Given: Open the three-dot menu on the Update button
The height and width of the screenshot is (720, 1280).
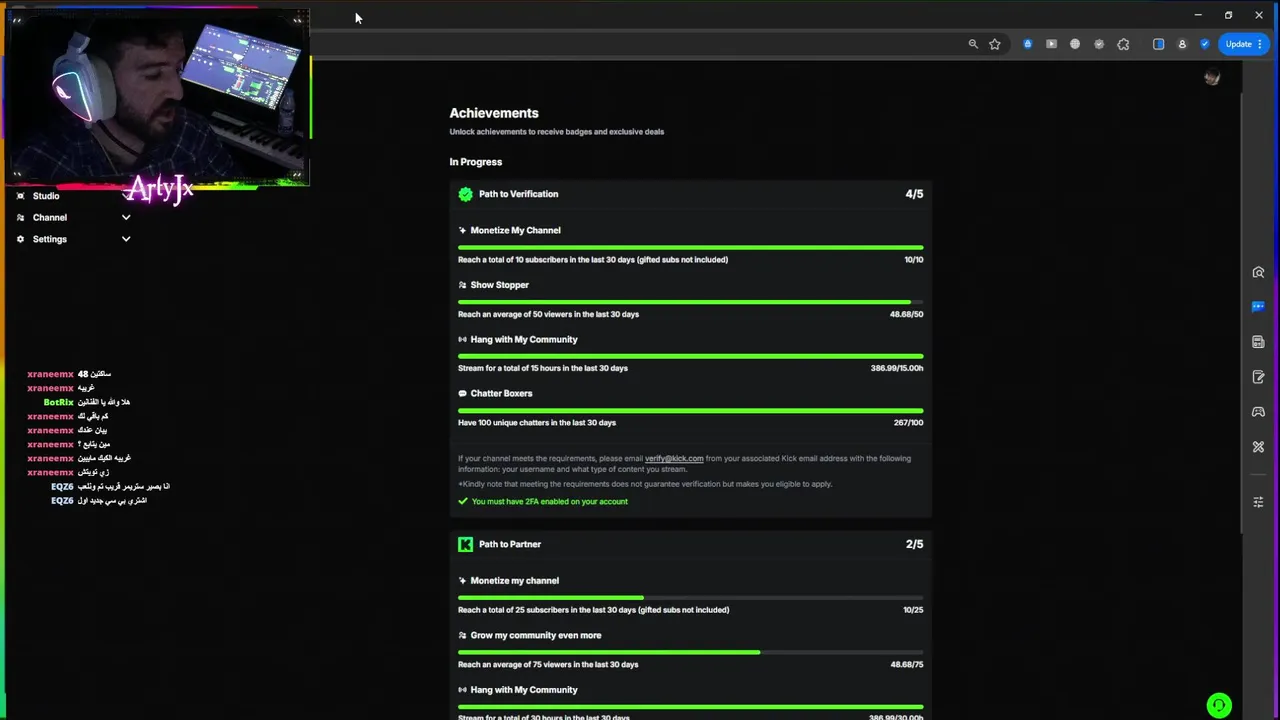Looking at the screenshot, I should (x=1260, y=44).
